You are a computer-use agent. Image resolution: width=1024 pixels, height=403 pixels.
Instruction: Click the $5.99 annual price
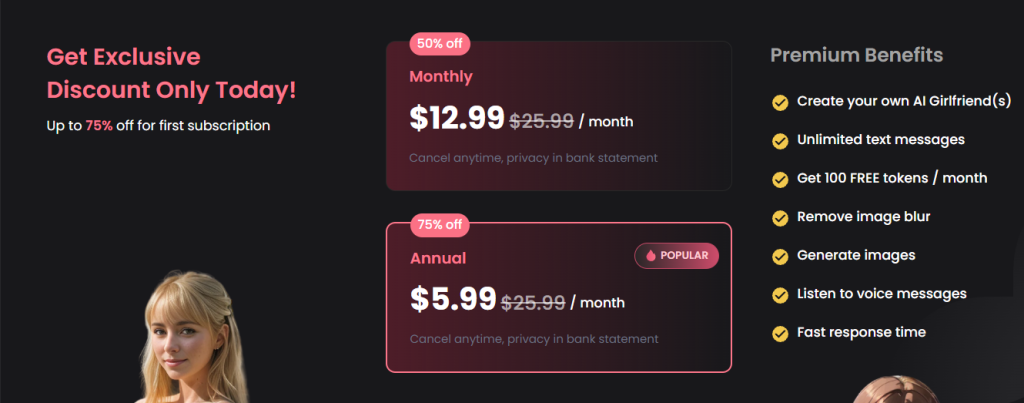(x=453, y=299)
